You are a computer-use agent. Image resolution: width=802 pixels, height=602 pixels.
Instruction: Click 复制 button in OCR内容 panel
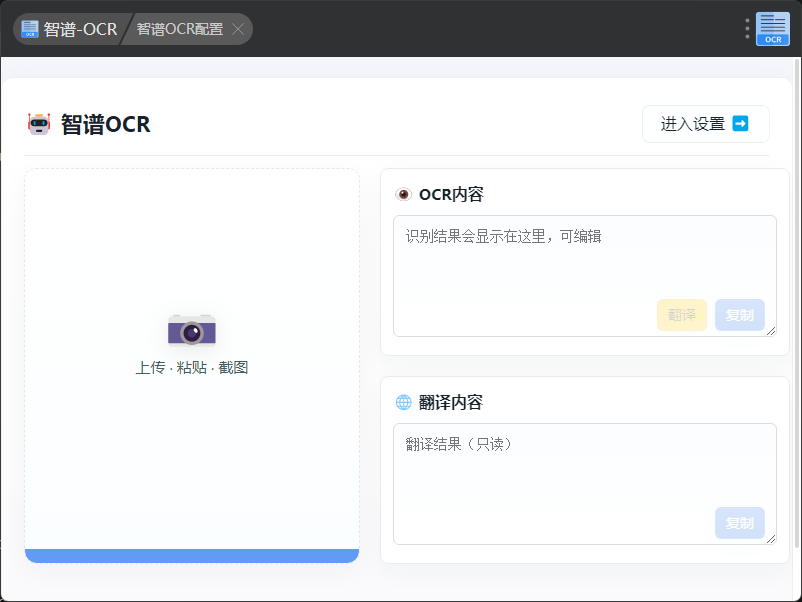coord(740,315)
